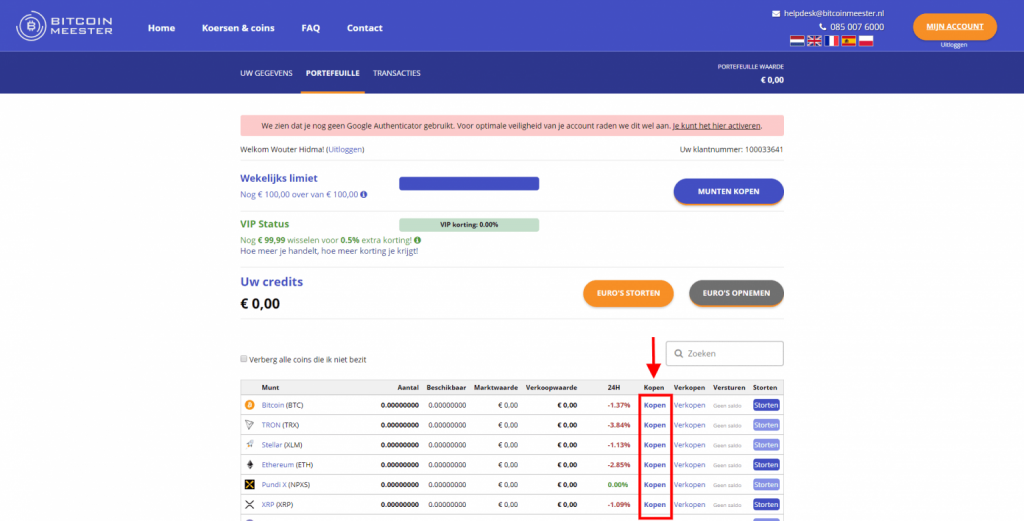
Task: Click the Bitcoin Meester logo
Action: point(64,26)
